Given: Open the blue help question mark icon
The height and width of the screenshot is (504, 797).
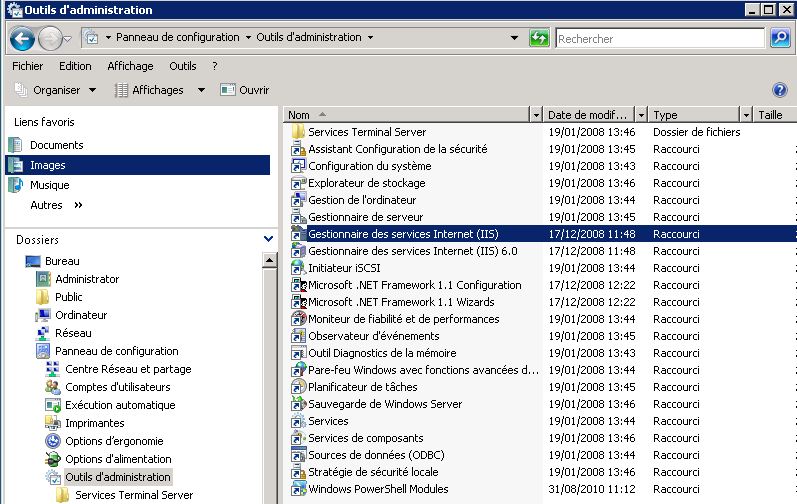Looking at the screenshot, I should coord(780,90).
